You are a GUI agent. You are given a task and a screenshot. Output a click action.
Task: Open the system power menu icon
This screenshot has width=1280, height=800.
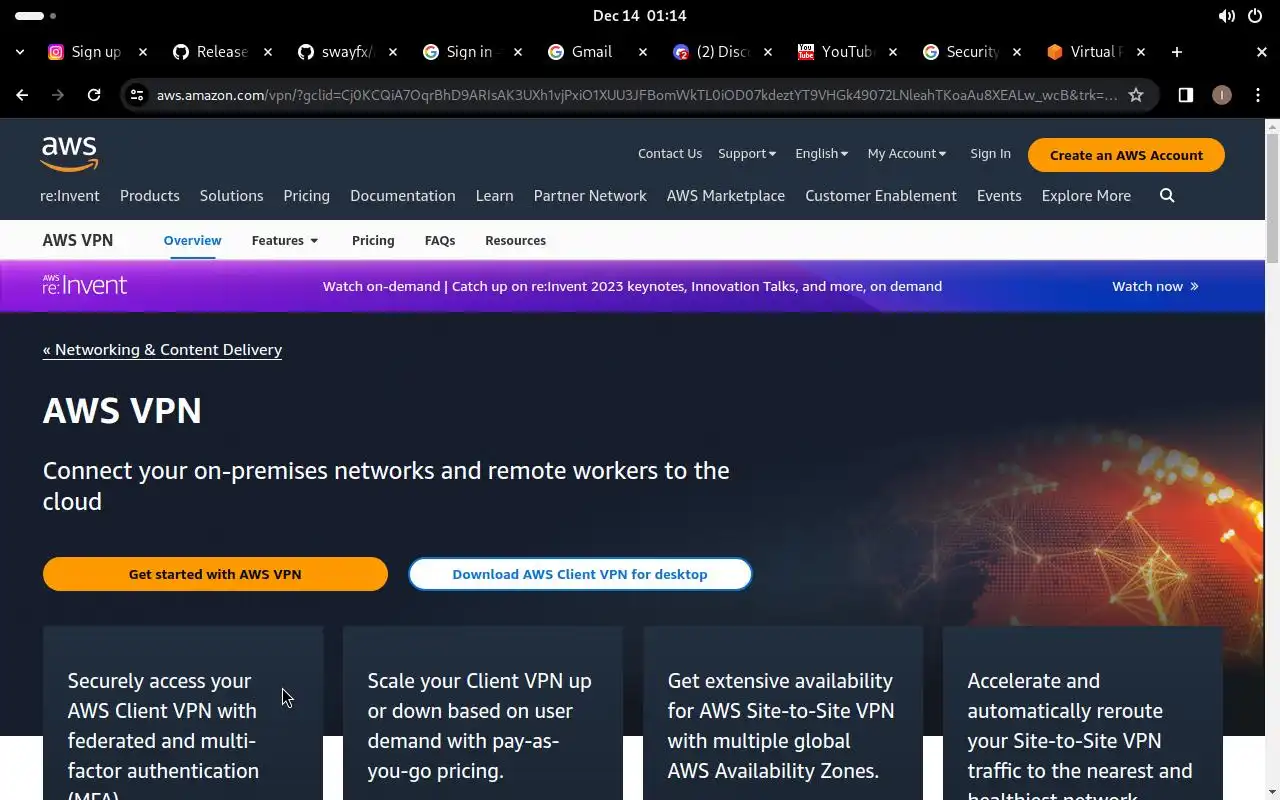click(1255, 16)
